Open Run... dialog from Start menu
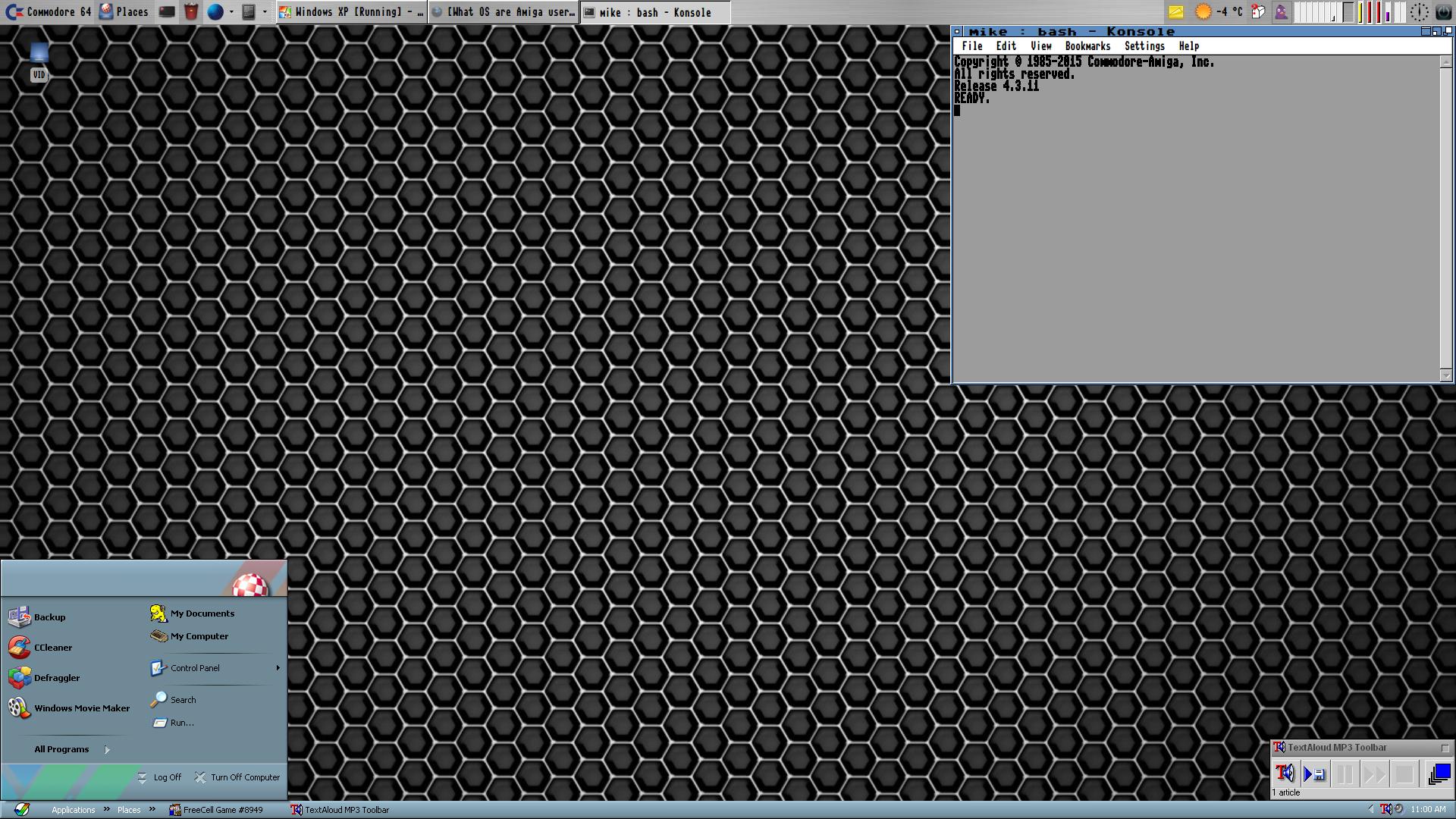The width and height of the screenshot is (1456, 819). (x=174, y=723)
